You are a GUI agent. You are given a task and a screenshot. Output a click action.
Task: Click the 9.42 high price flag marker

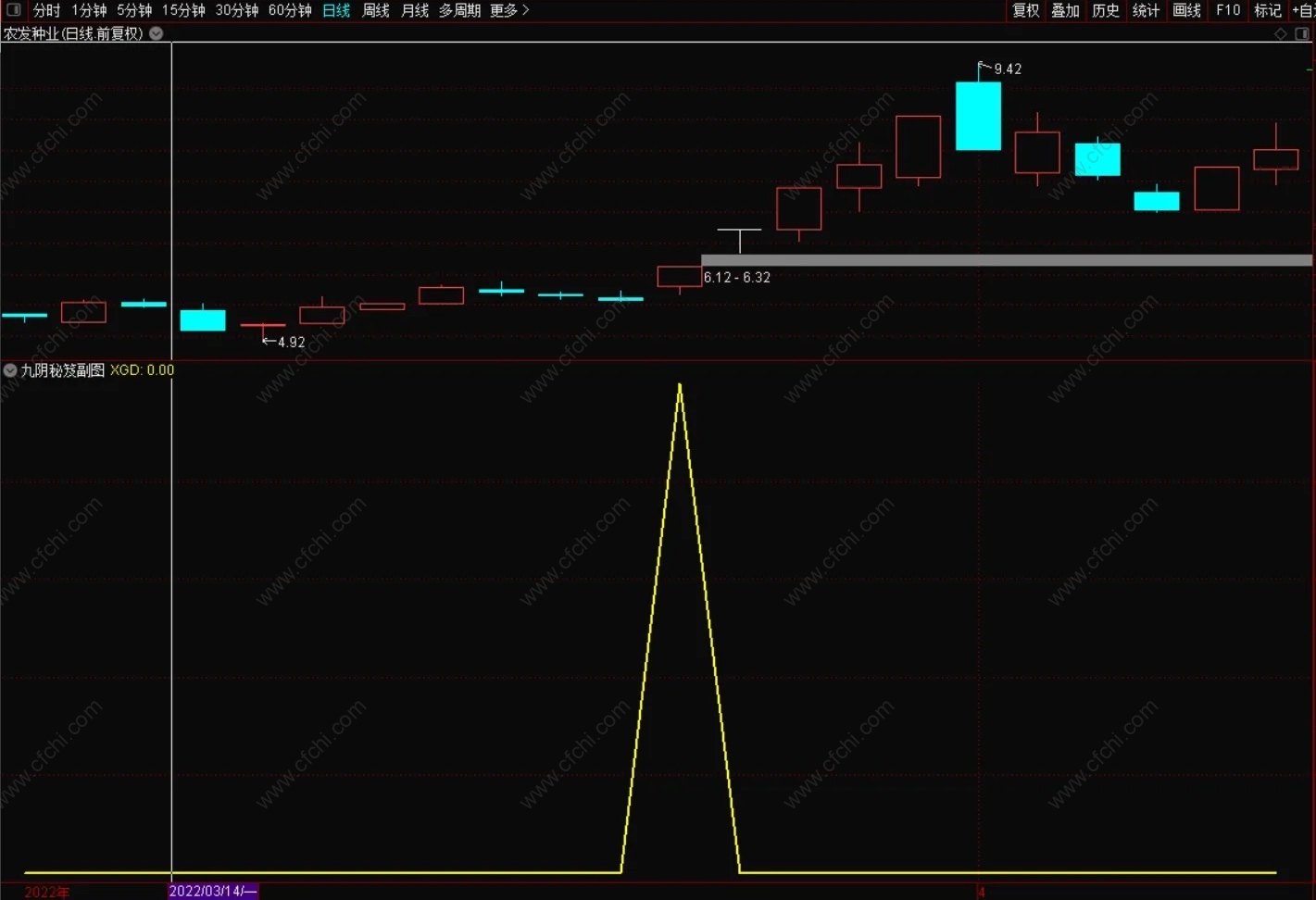(1000, 69)
